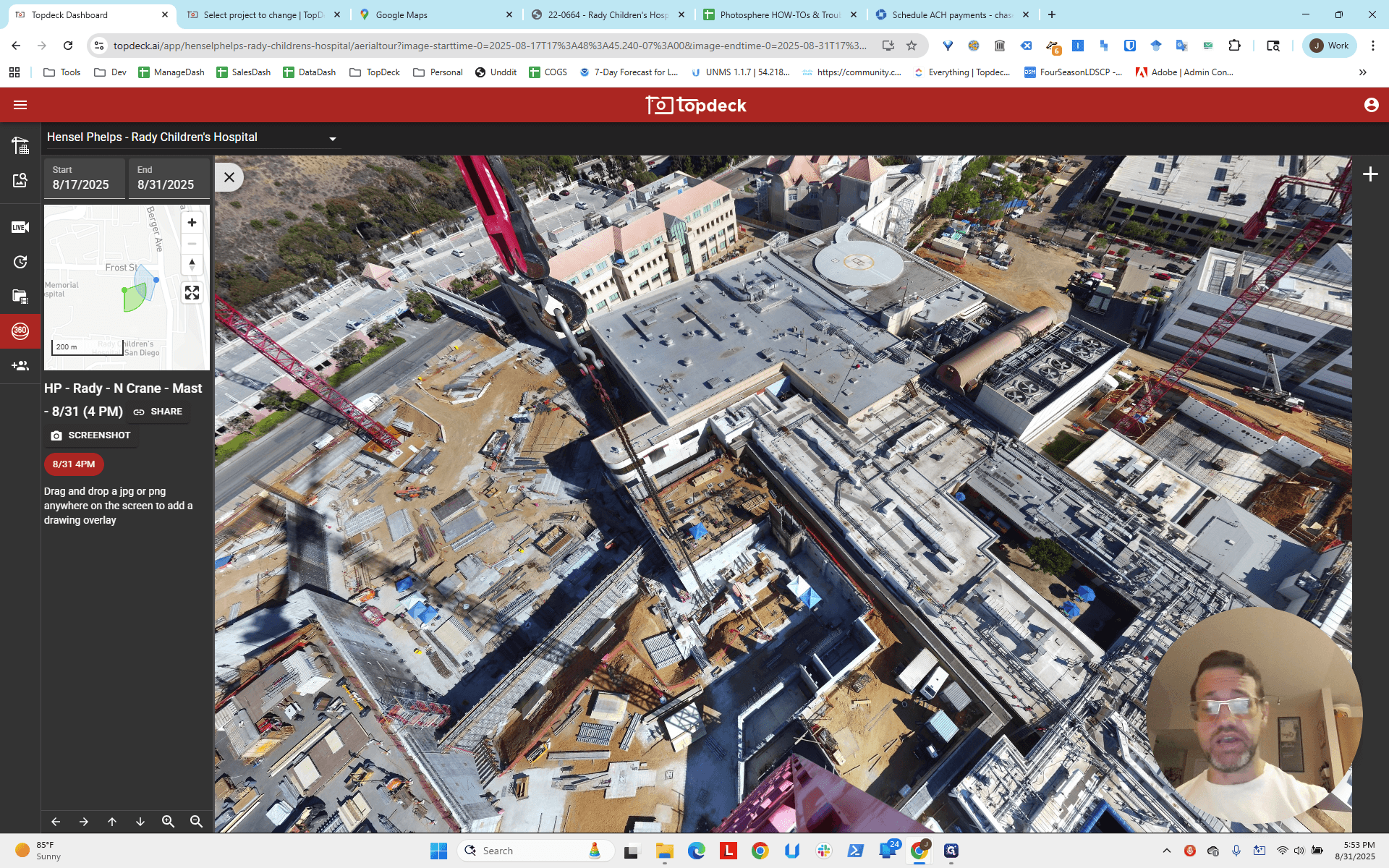Click the taskbar Search box
Image resolution: width=1389 pixels, height=868 pixels.
coord(535,851)
